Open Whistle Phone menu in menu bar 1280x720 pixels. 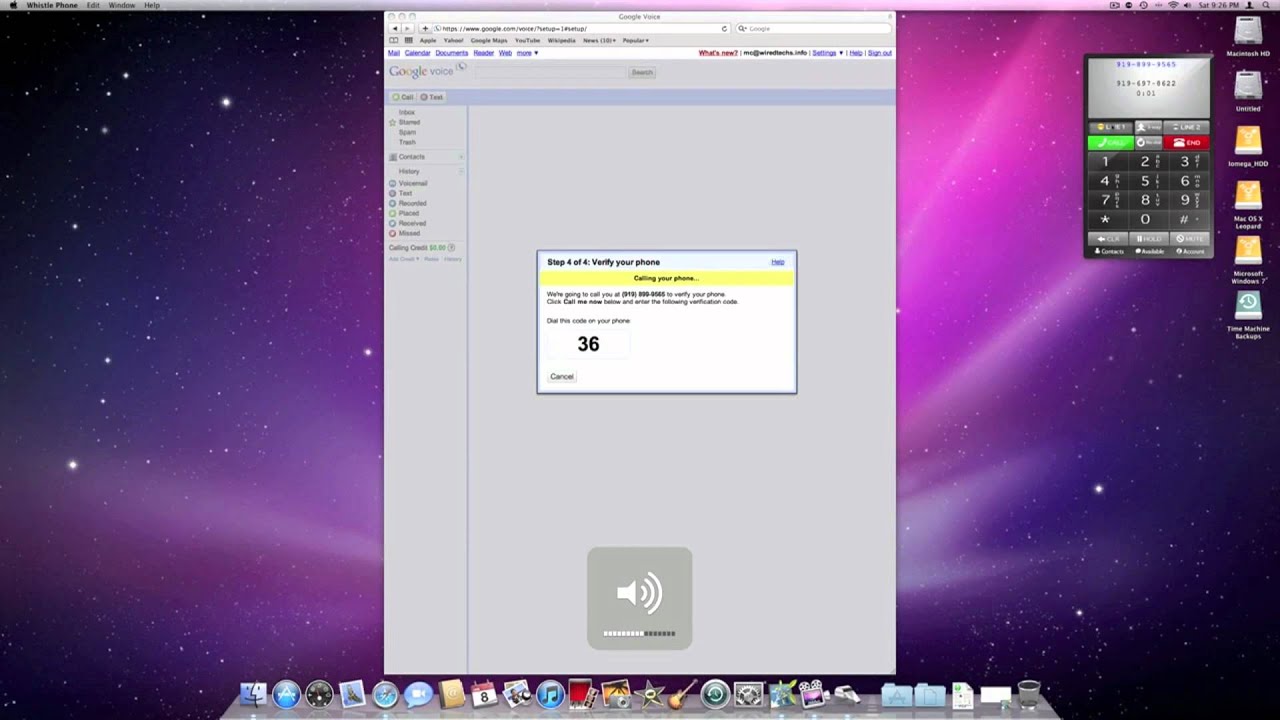[x=52, y=5]
